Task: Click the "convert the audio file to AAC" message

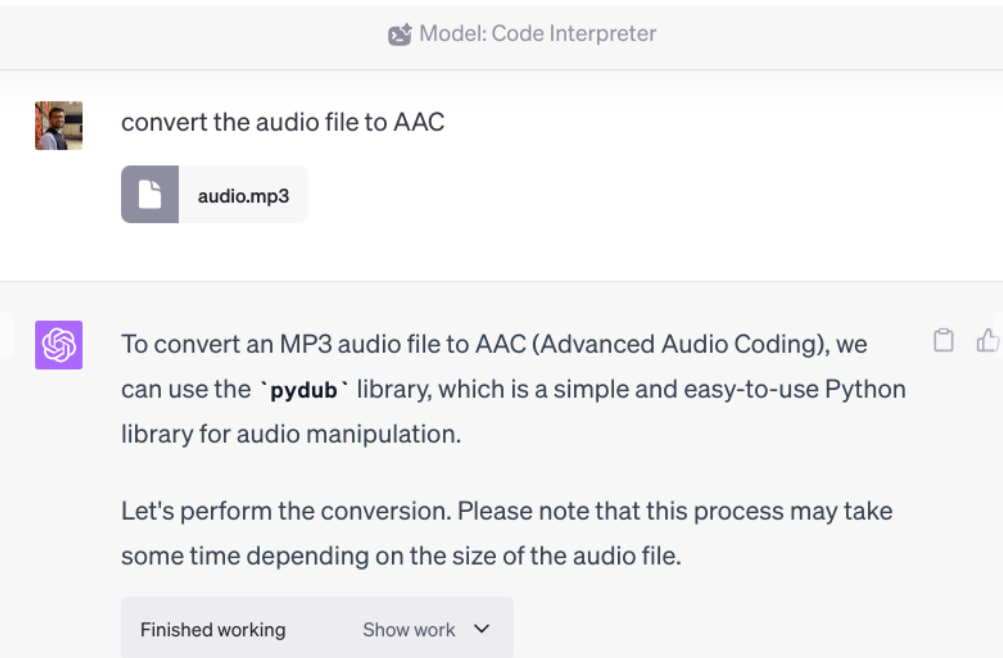Action: [x=283, y=122]
